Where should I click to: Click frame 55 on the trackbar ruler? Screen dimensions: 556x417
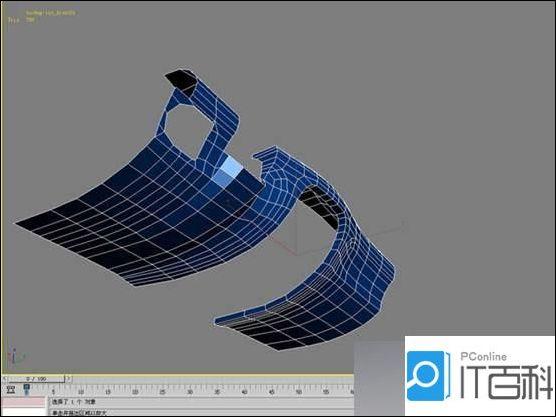(x=326, y=391)
